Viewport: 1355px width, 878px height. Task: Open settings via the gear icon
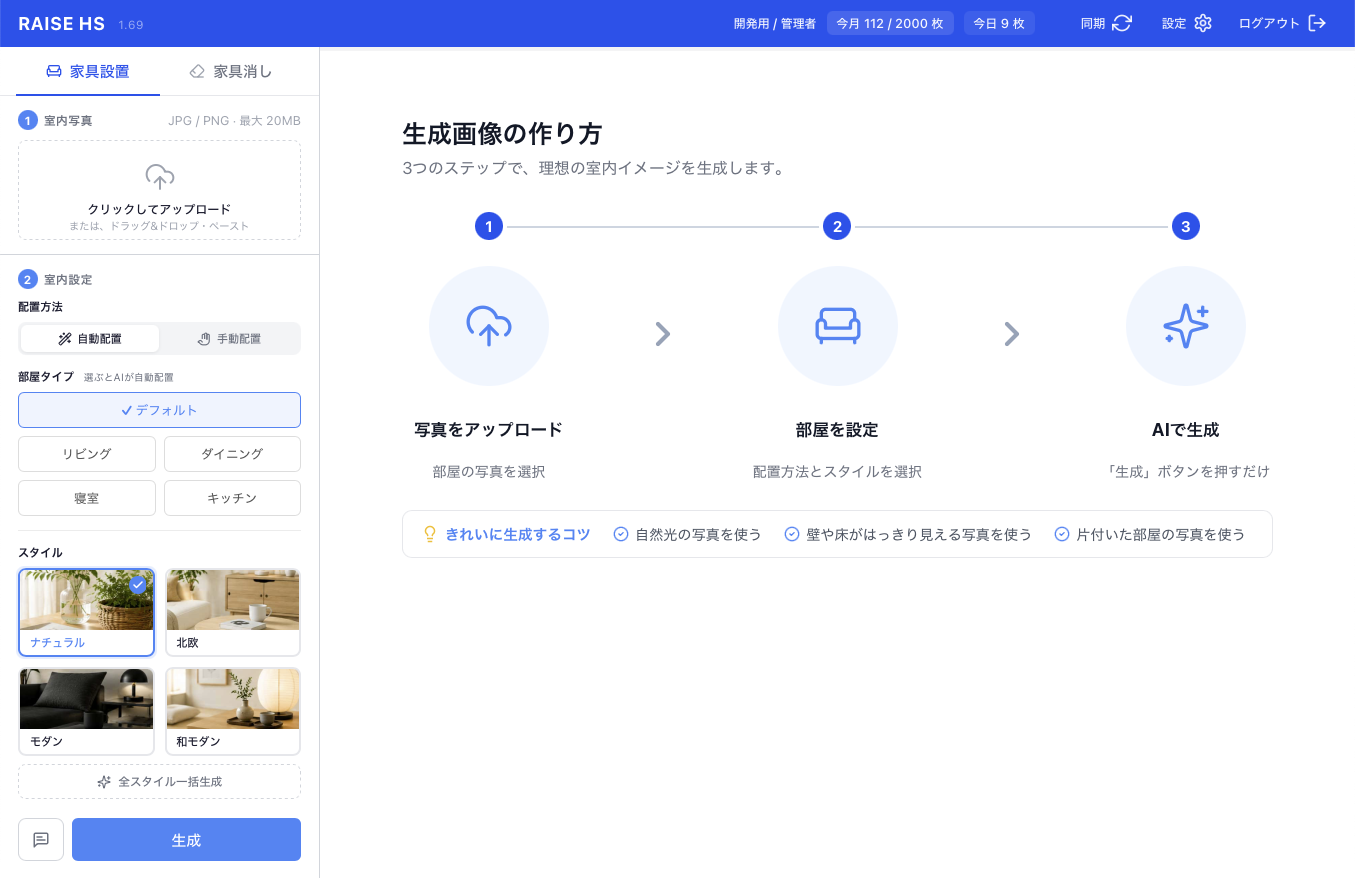[x=1202, y=23]
